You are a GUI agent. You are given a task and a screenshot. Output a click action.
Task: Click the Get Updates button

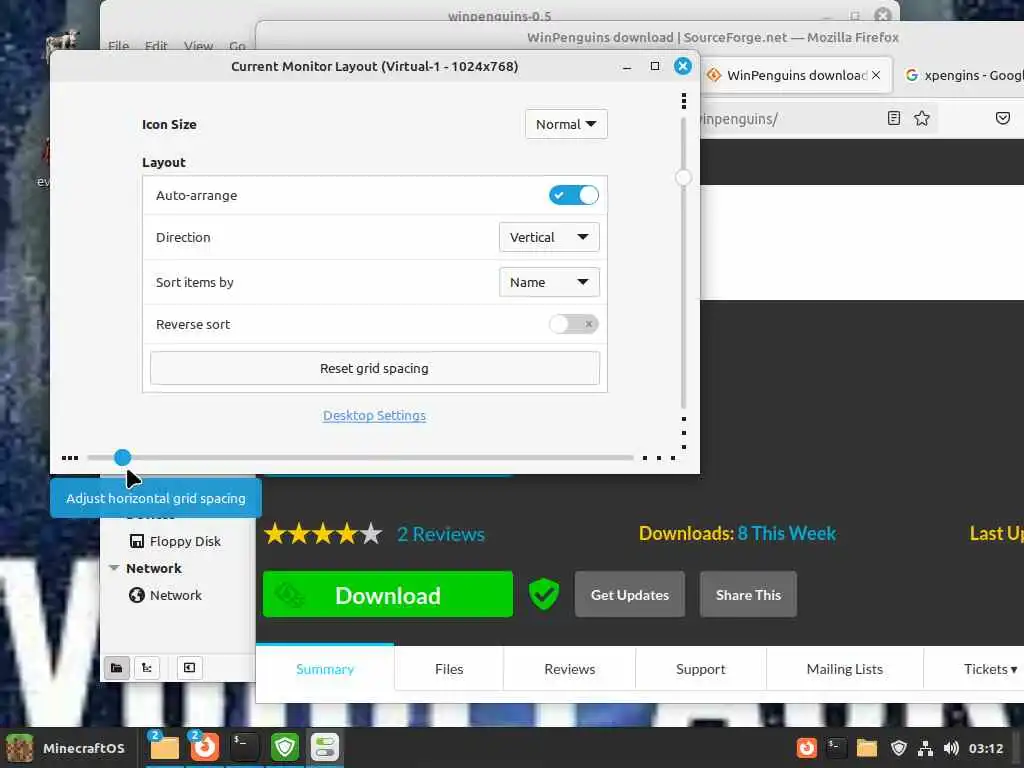click(630, 594)
